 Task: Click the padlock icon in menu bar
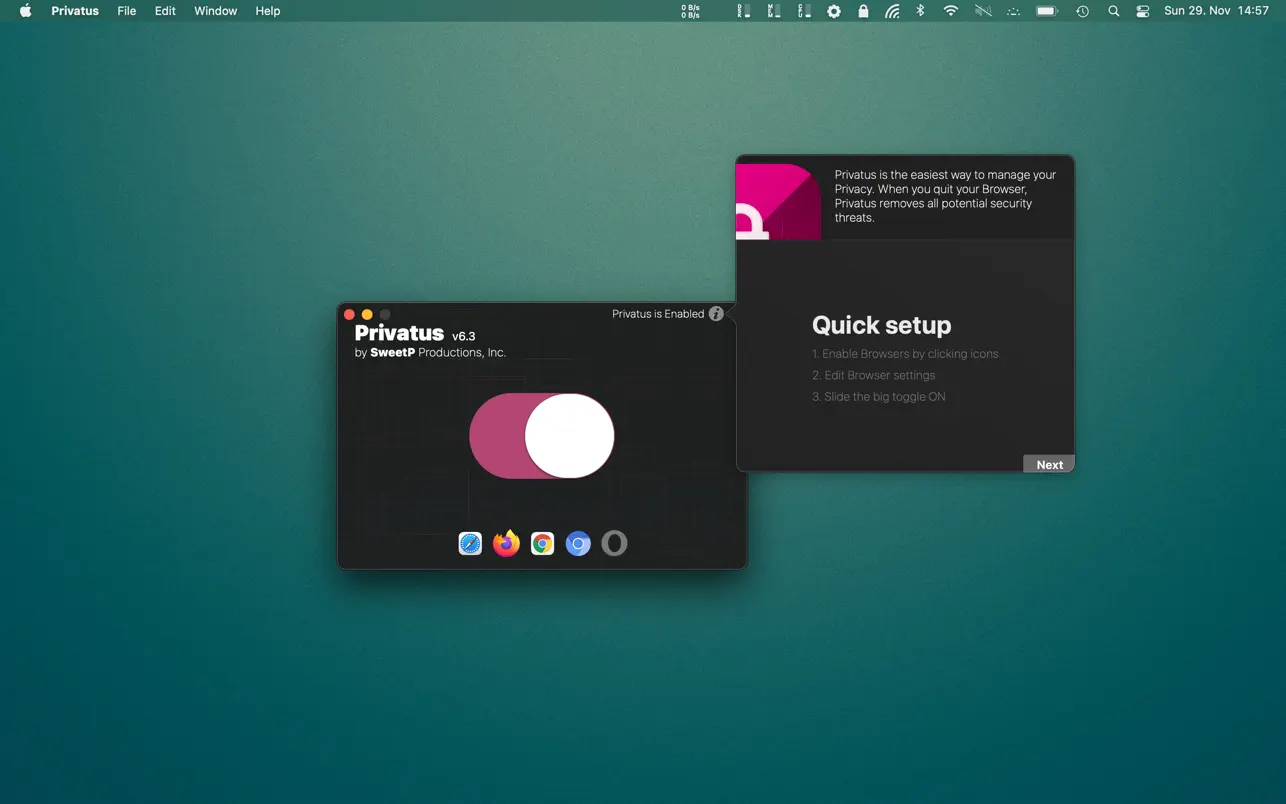pyautogui.click(x=863, y=11)
